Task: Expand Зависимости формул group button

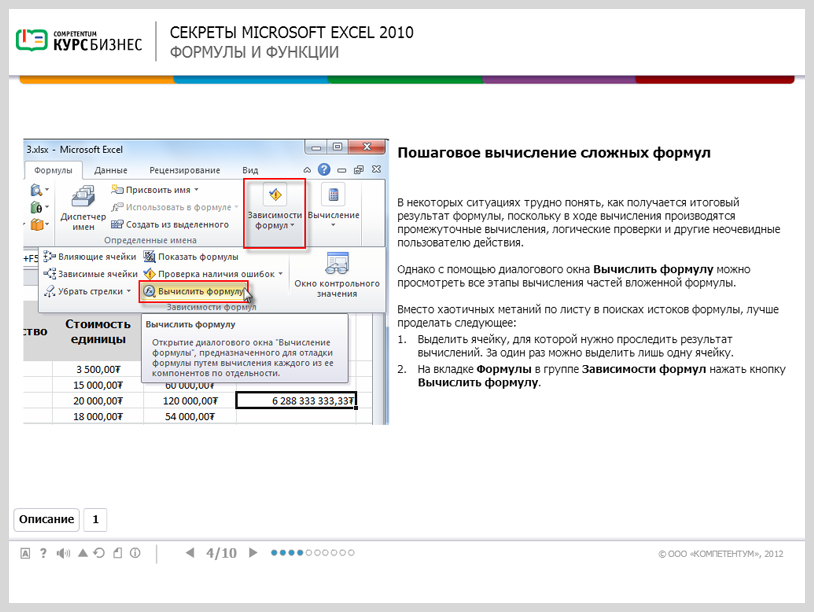Action: tap(275, 213)
